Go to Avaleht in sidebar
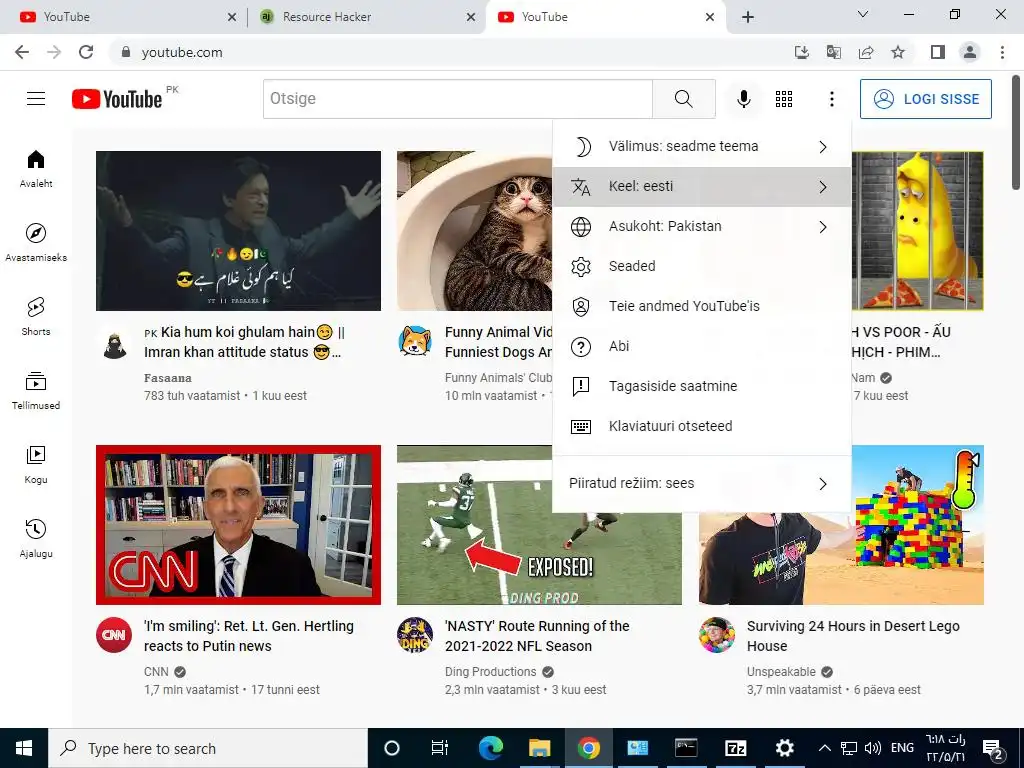Viewport: 1024px width, 768px height. click(36, 169)
